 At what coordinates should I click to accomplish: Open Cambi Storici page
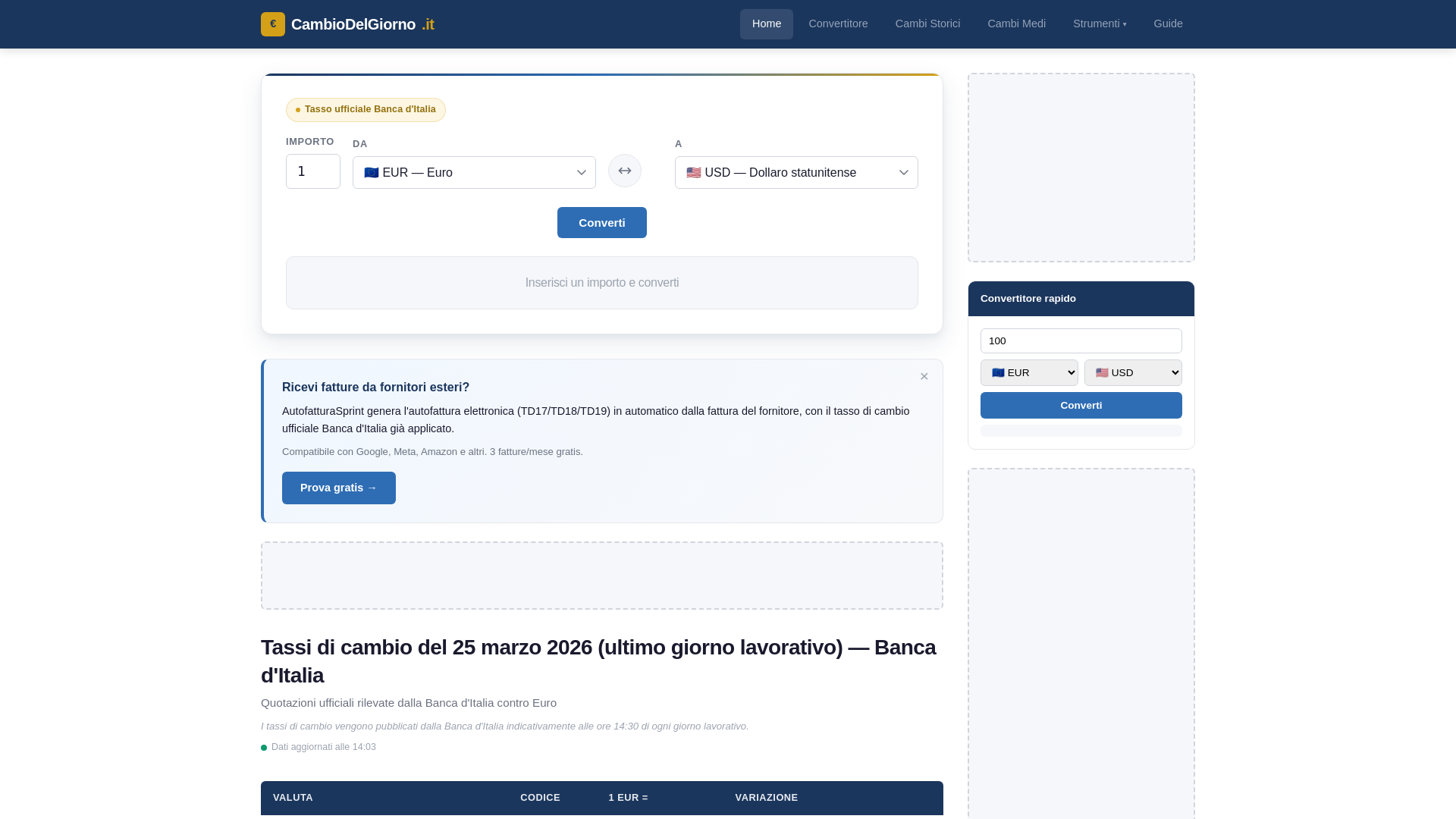tap(927, 24)
